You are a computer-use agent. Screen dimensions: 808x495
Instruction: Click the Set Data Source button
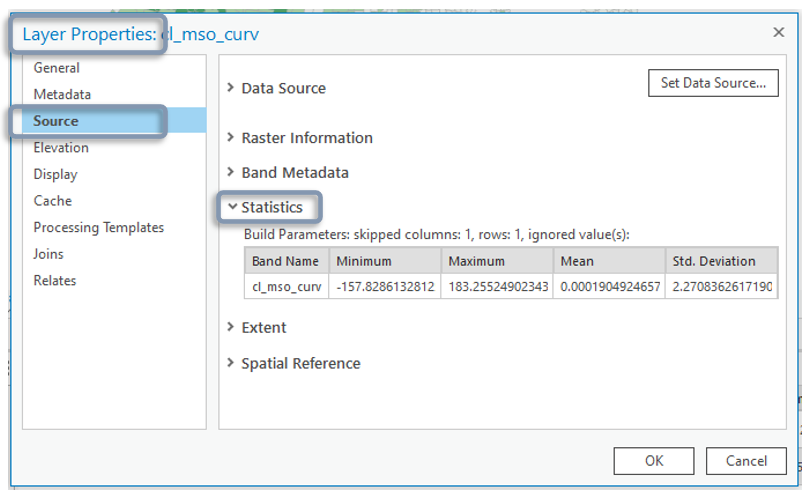(x=713, y=83)
